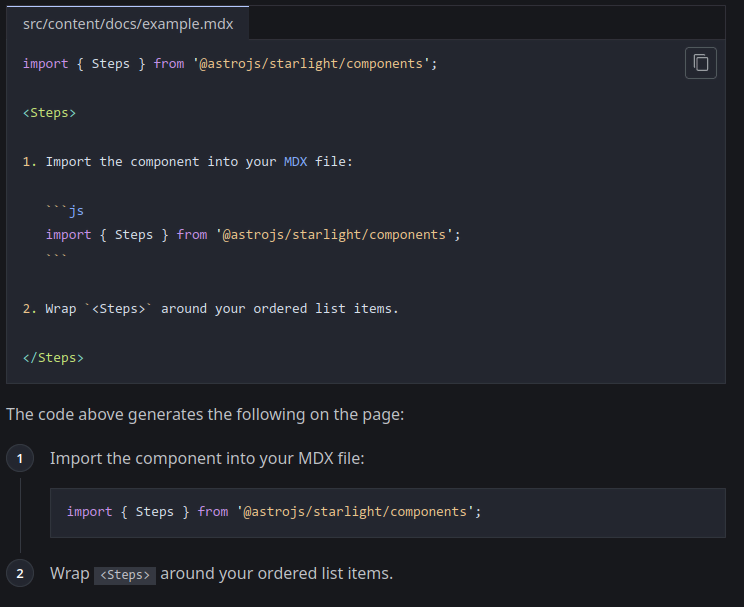The height and width of the screenshot is (607, 744).
Task: Click the step 2 number circle
Action: coord(20,574)
